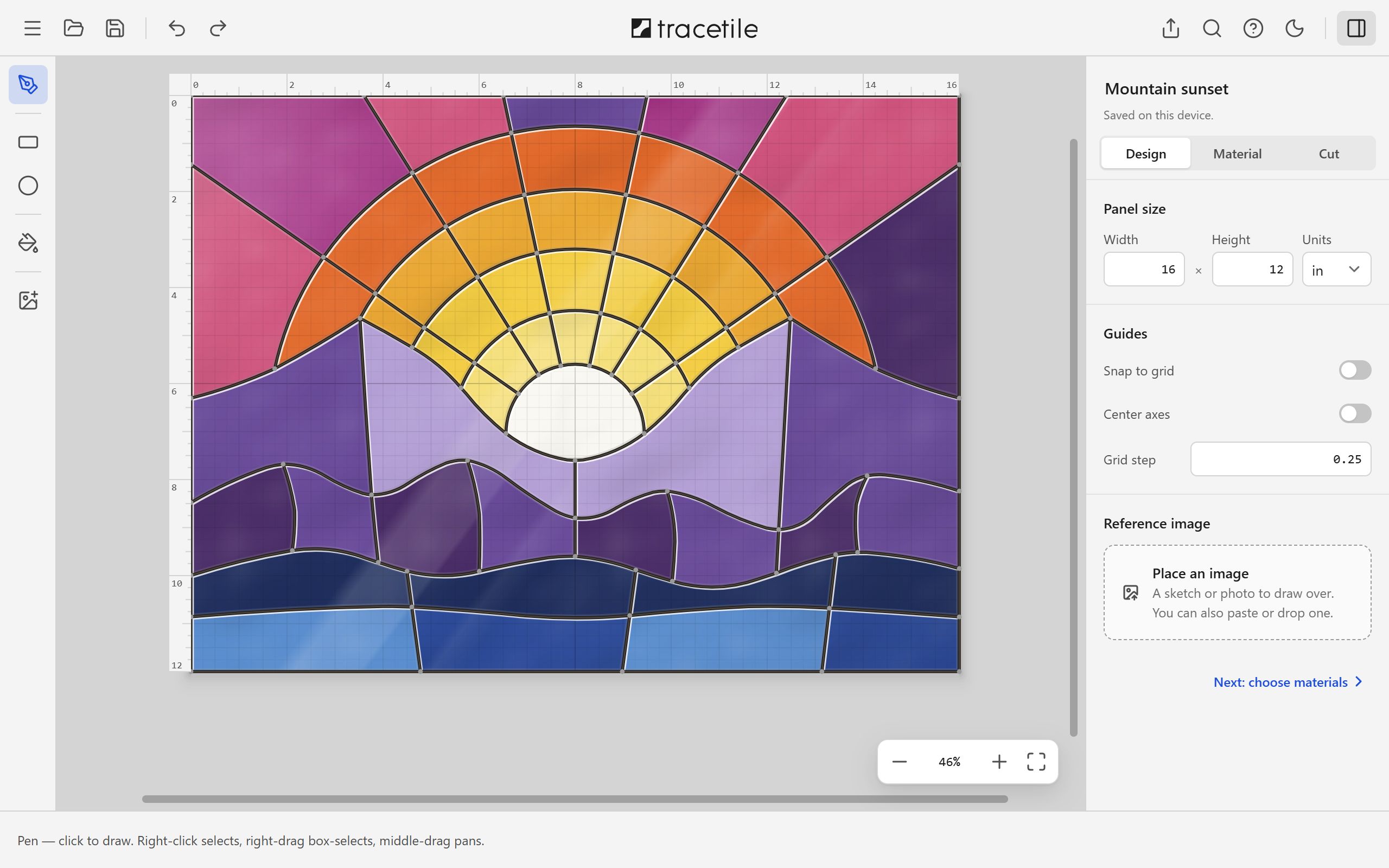Zoom out with the minus button

coord(900,762)
